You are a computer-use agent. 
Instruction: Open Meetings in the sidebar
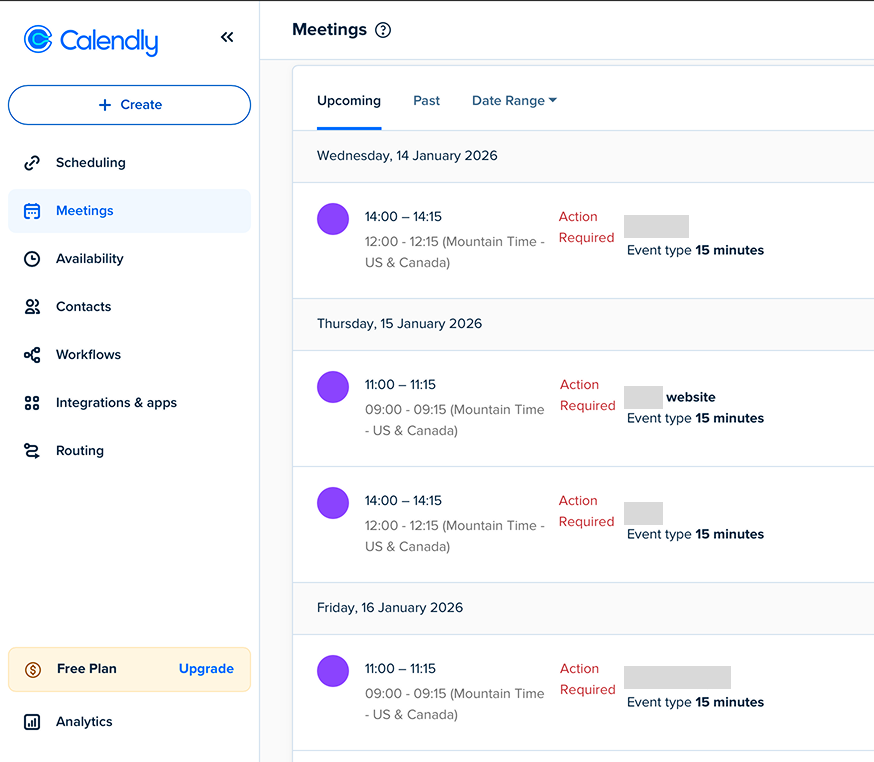point(129,211)
